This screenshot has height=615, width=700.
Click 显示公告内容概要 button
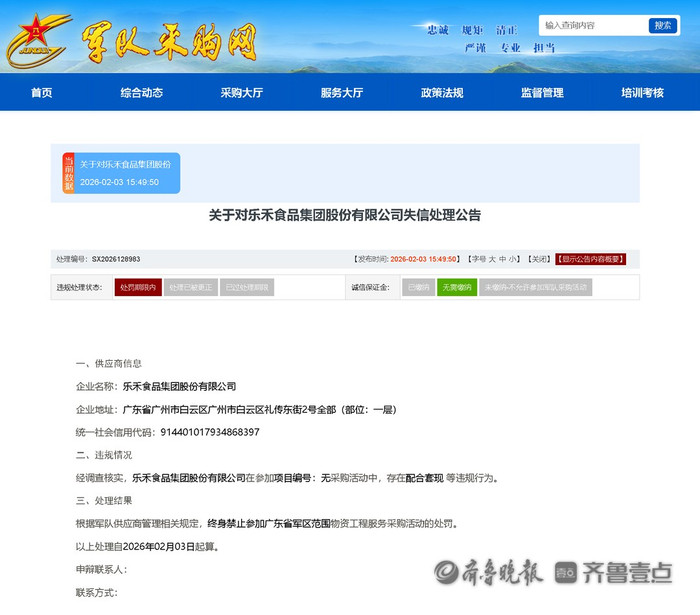591,259
